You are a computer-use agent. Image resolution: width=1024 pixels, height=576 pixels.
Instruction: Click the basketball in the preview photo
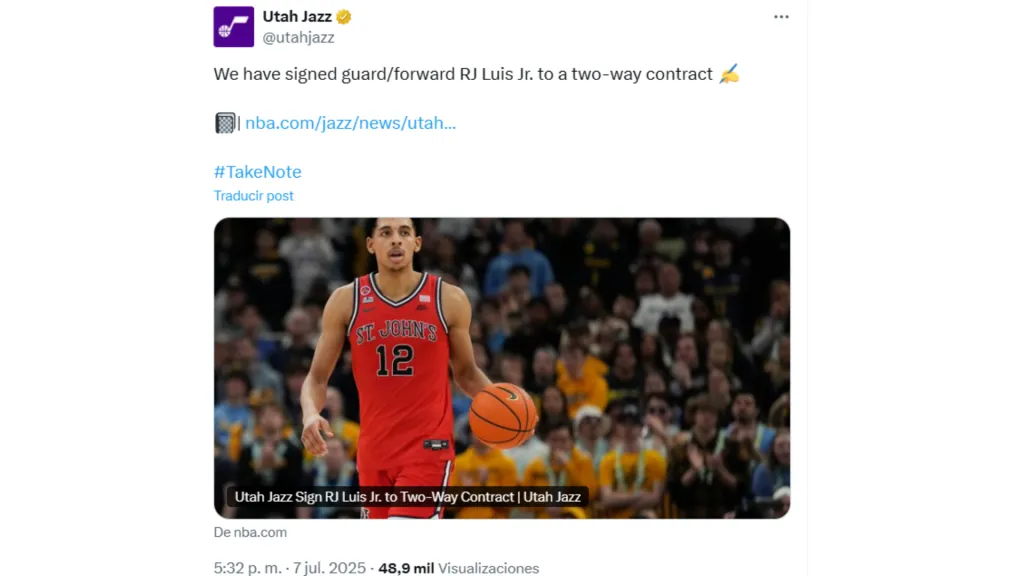pyautogui.click(x=502, y=415)
